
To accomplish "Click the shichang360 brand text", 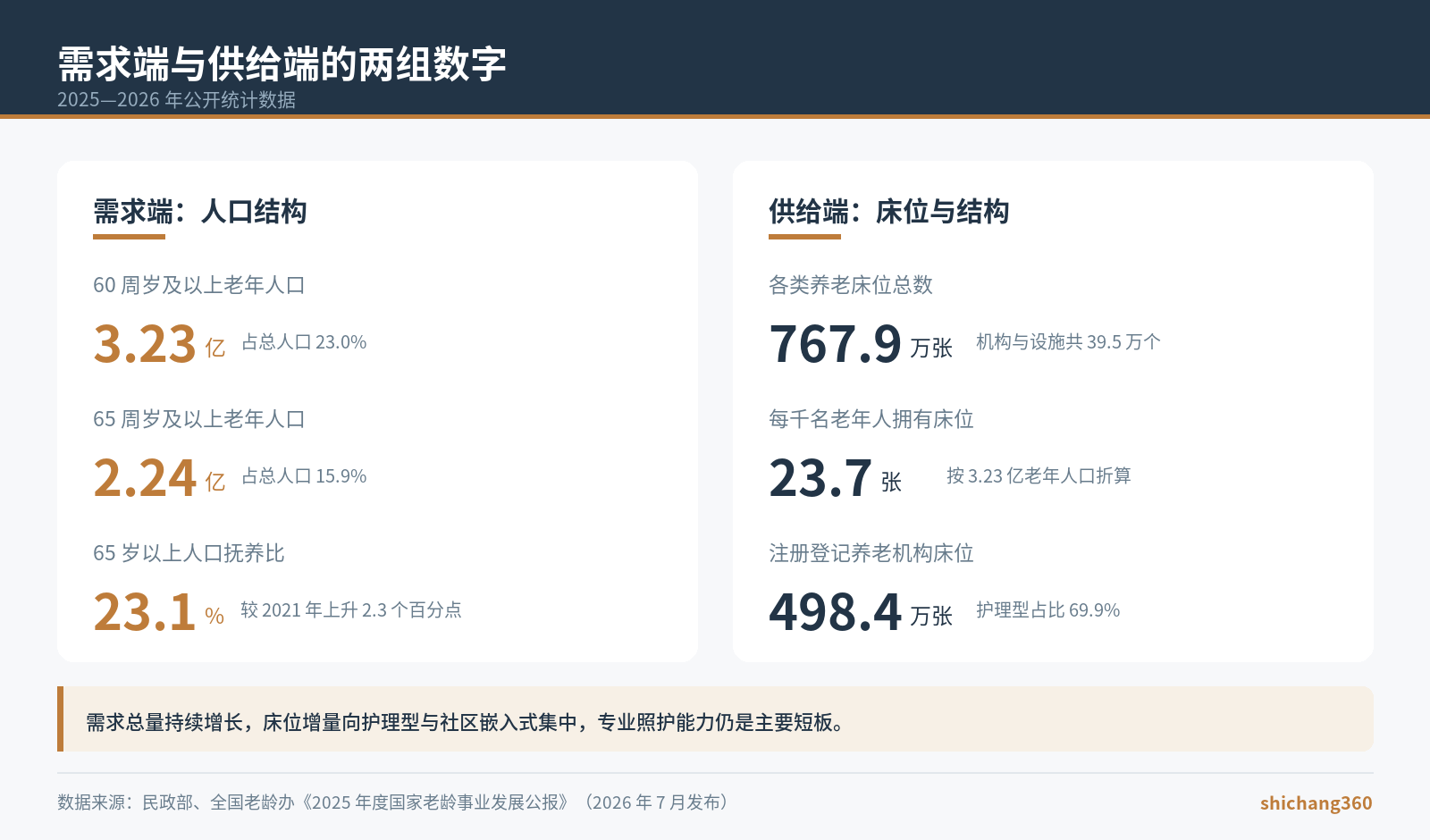I will click(x=1316, y=803).
